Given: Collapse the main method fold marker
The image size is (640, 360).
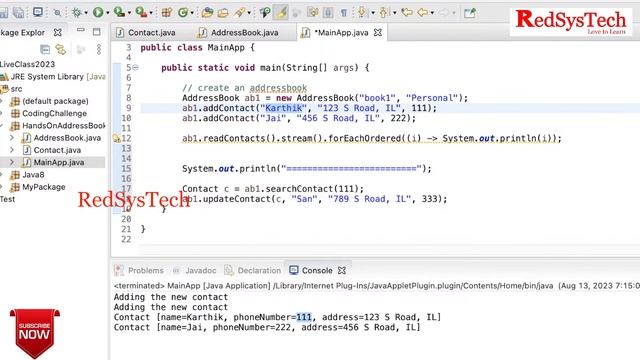Looking at the screenshot, I should 136,68.
